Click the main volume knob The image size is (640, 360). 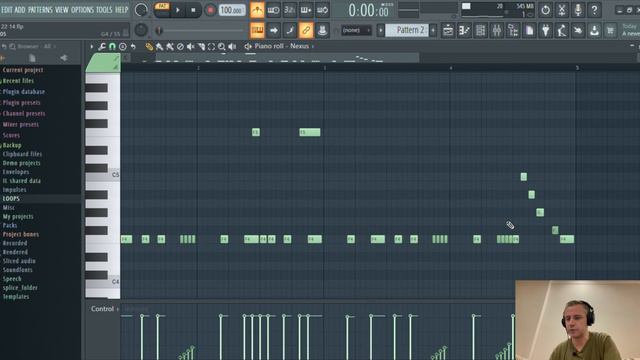(x=141, y=10)
